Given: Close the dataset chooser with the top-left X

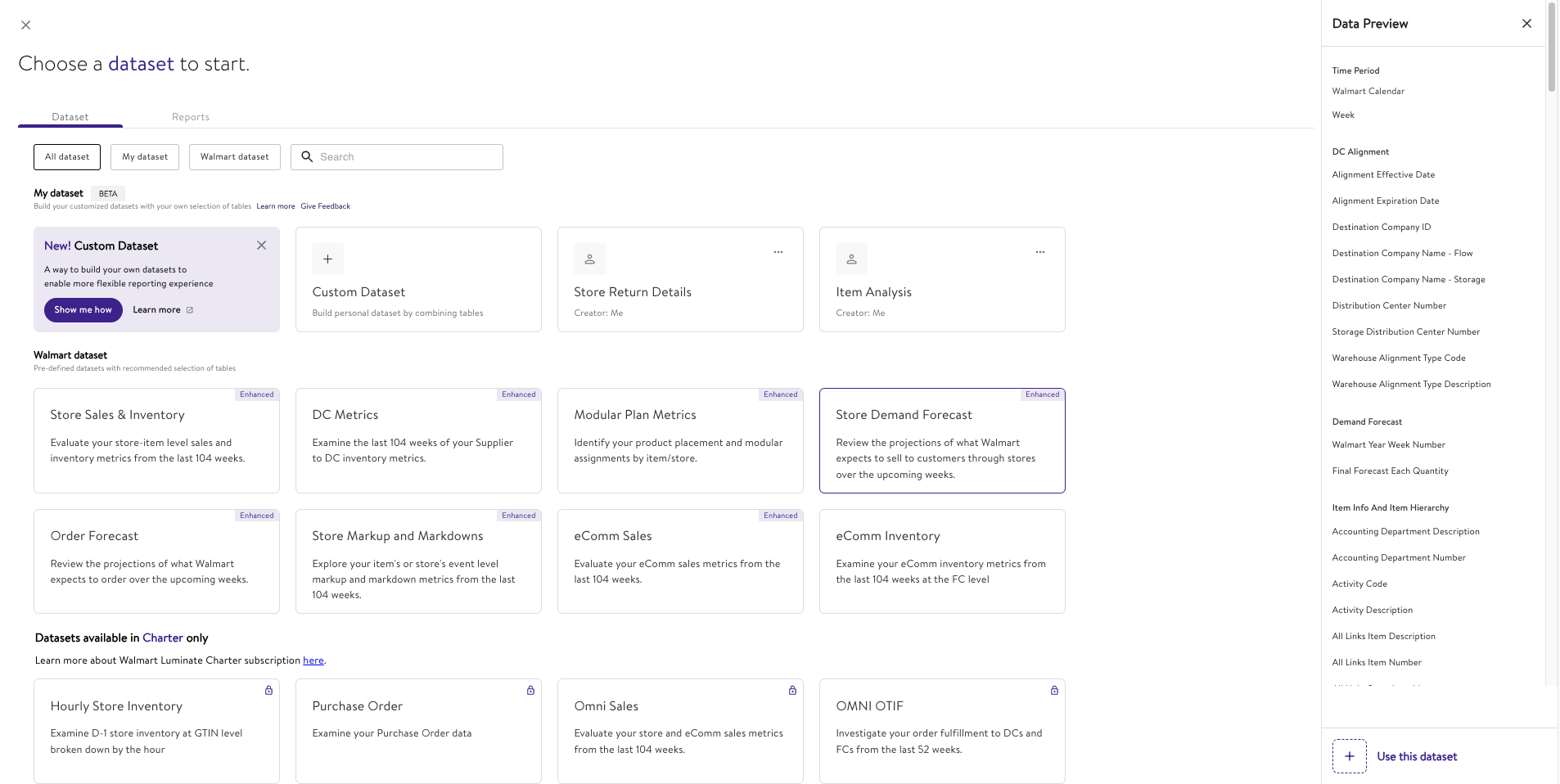Looking at the screenshot, I should pos(25,25).
